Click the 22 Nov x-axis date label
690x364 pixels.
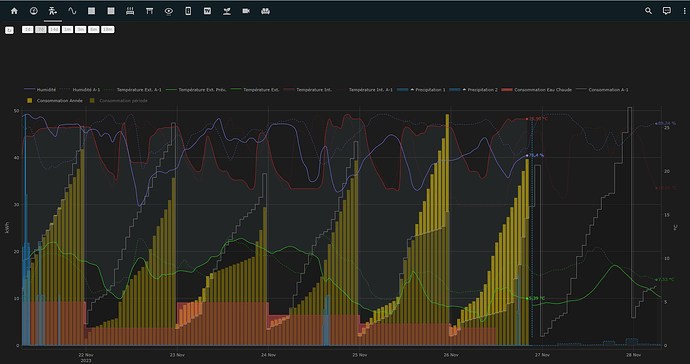coord(86,355)
